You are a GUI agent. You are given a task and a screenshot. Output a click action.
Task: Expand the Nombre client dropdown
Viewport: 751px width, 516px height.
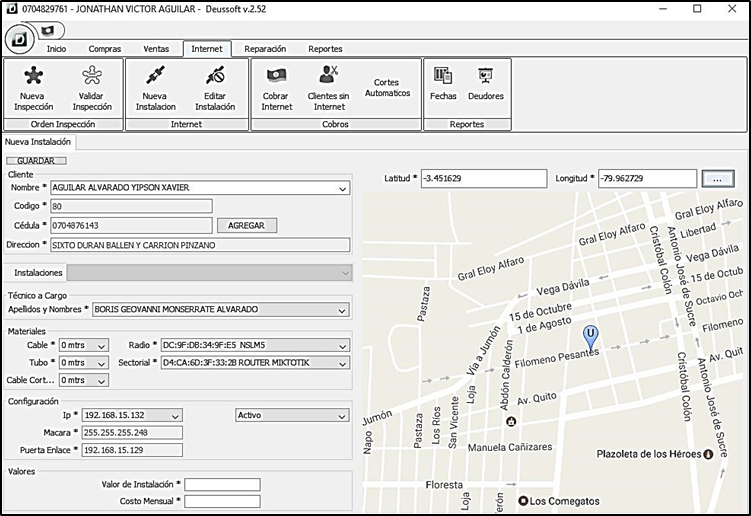[x=343, y=187]
